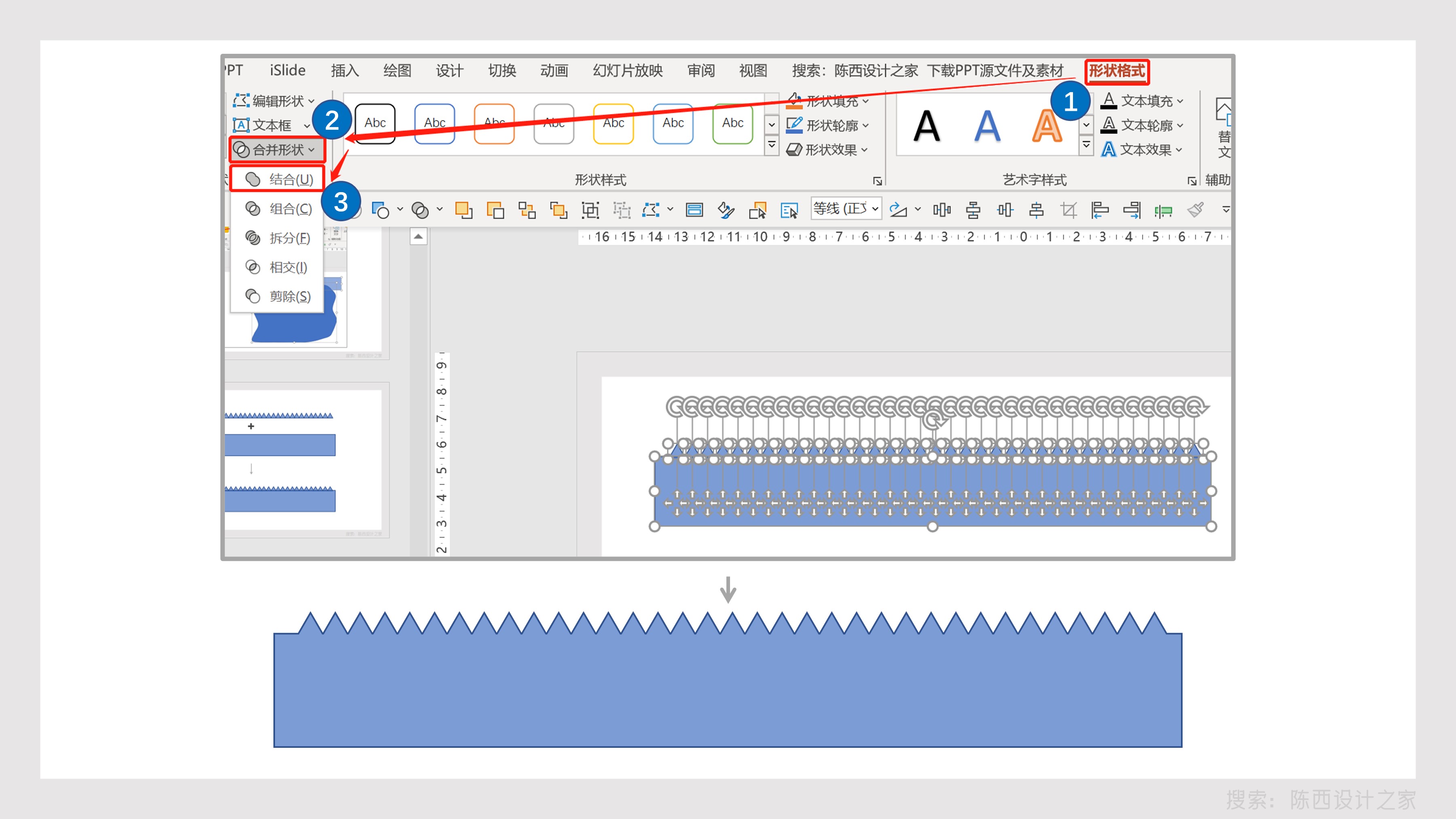Click the rotate objects icon
Screen dimensions: 1456x819
tap(897, 210)
